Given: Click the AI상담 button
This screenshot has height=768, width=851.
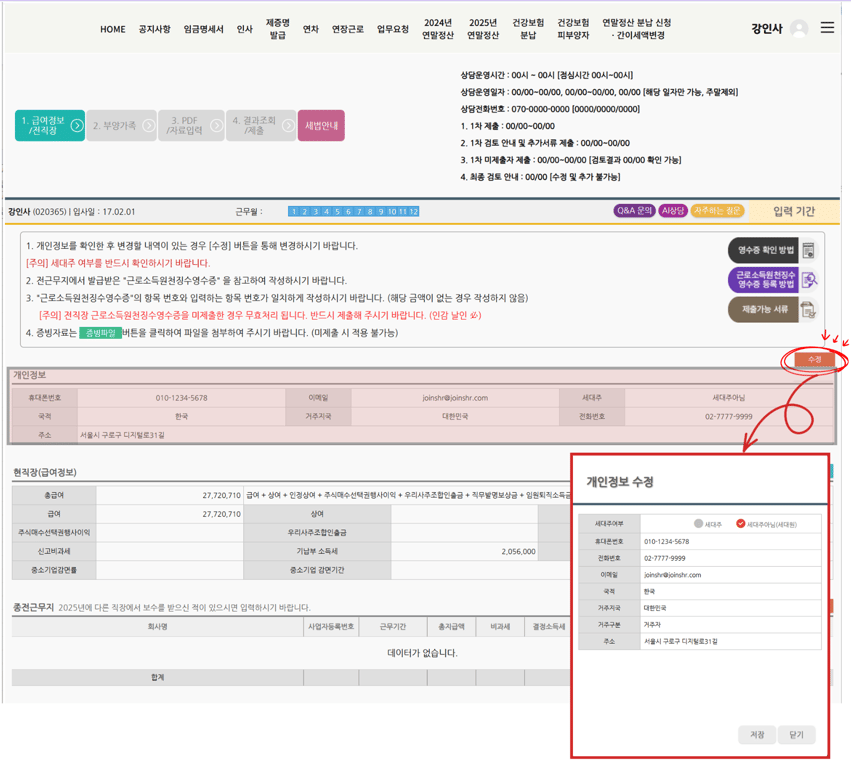Looking at the screenshot, I should click(x=673, y=211).
